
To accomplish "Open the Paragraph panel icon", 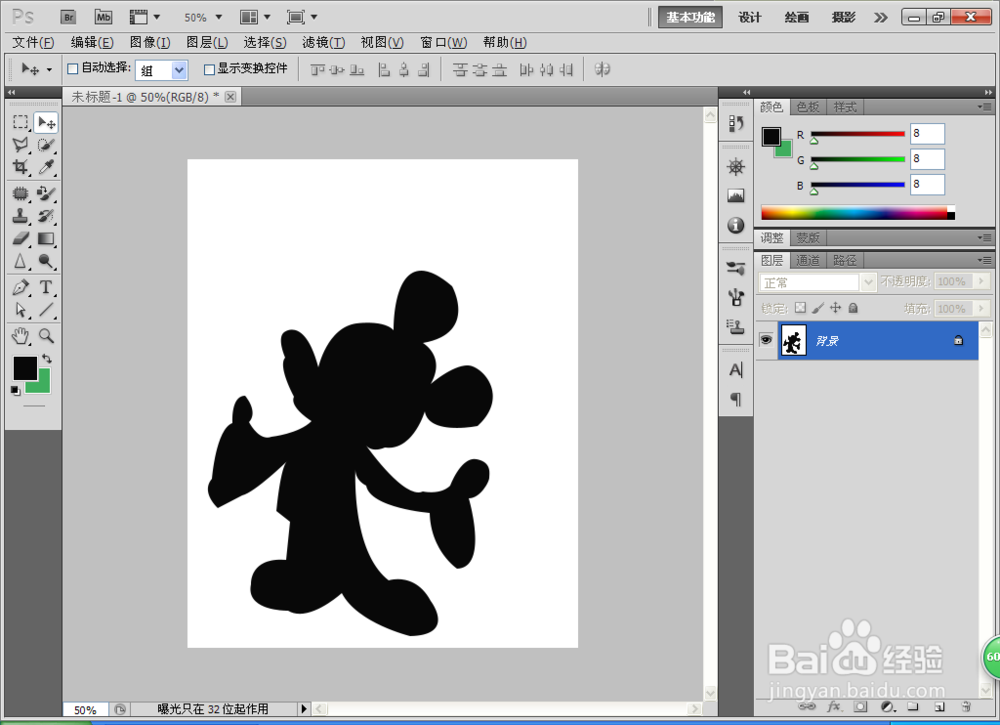I will tap(736, 399).
